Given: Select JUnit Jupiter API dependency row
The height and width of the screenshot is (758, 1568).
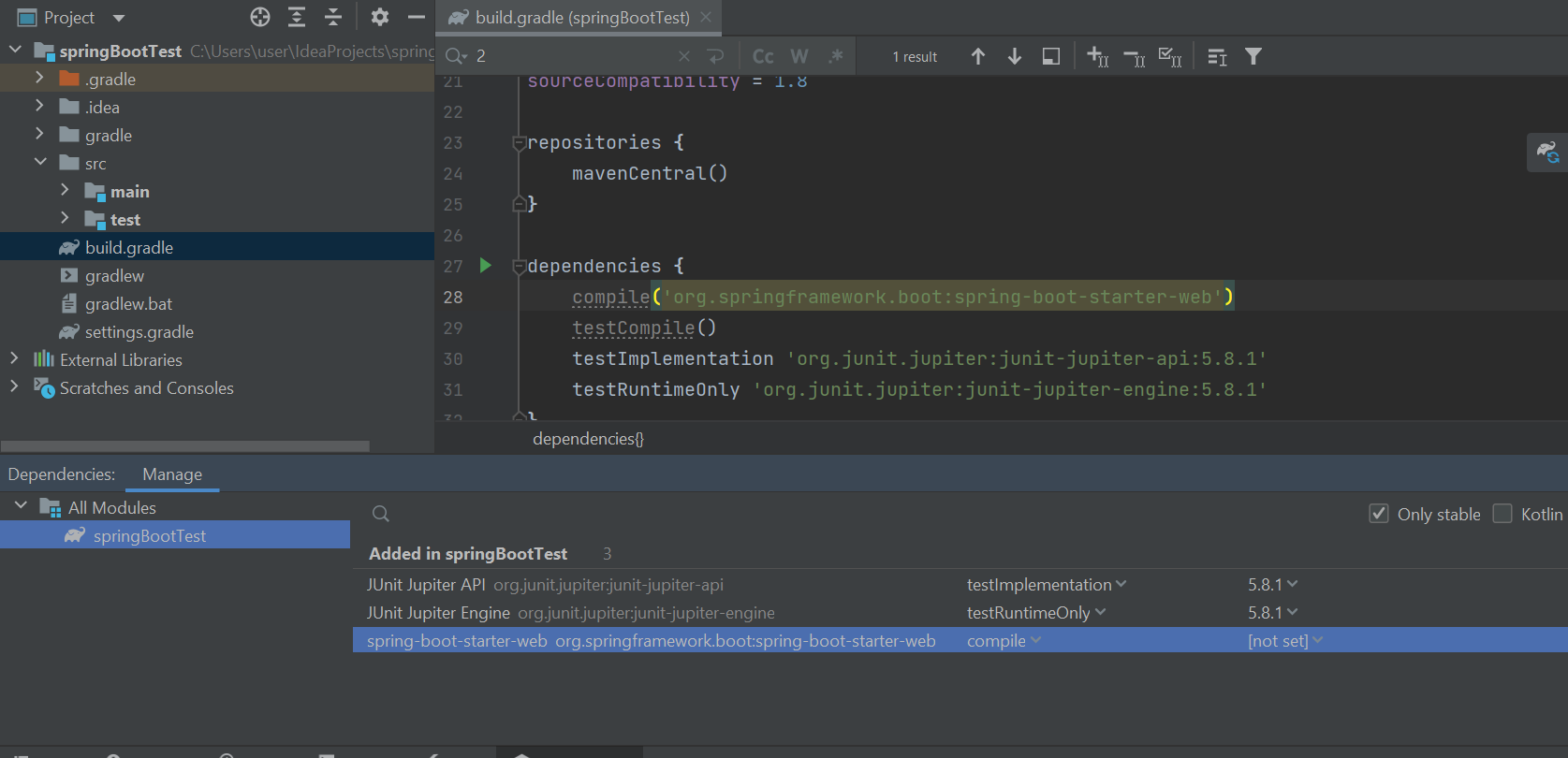Looking at the screenshot, I should pos(960,585).
